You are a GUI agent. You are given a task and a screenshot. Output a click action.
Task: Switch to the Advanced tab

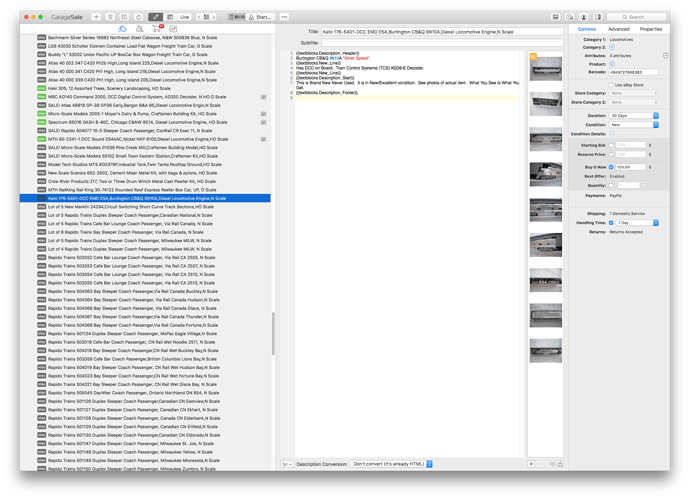[x=619, y=29]
